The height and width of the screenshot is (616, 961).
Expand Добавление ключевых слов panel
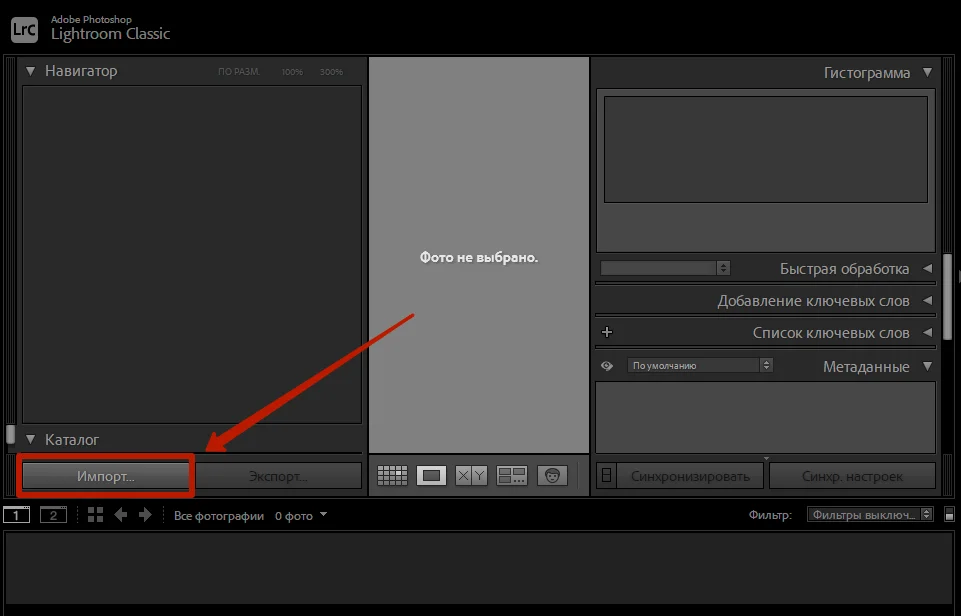click(927, 300)
